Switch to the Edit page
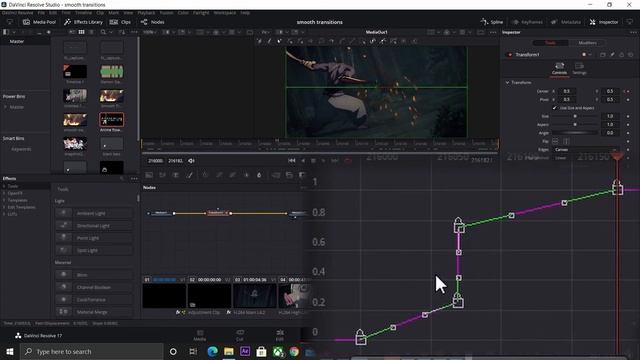 click(280, 335)
